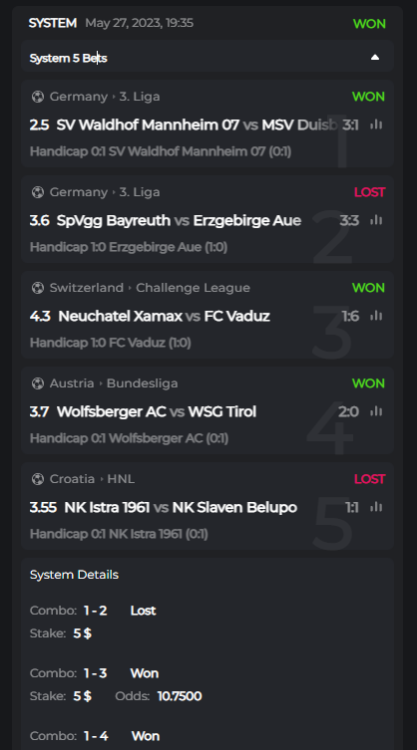Collapse the System 5 Bets section
Image resolution: width=417 pixels, height=750 pixels.
pos(375,58)
